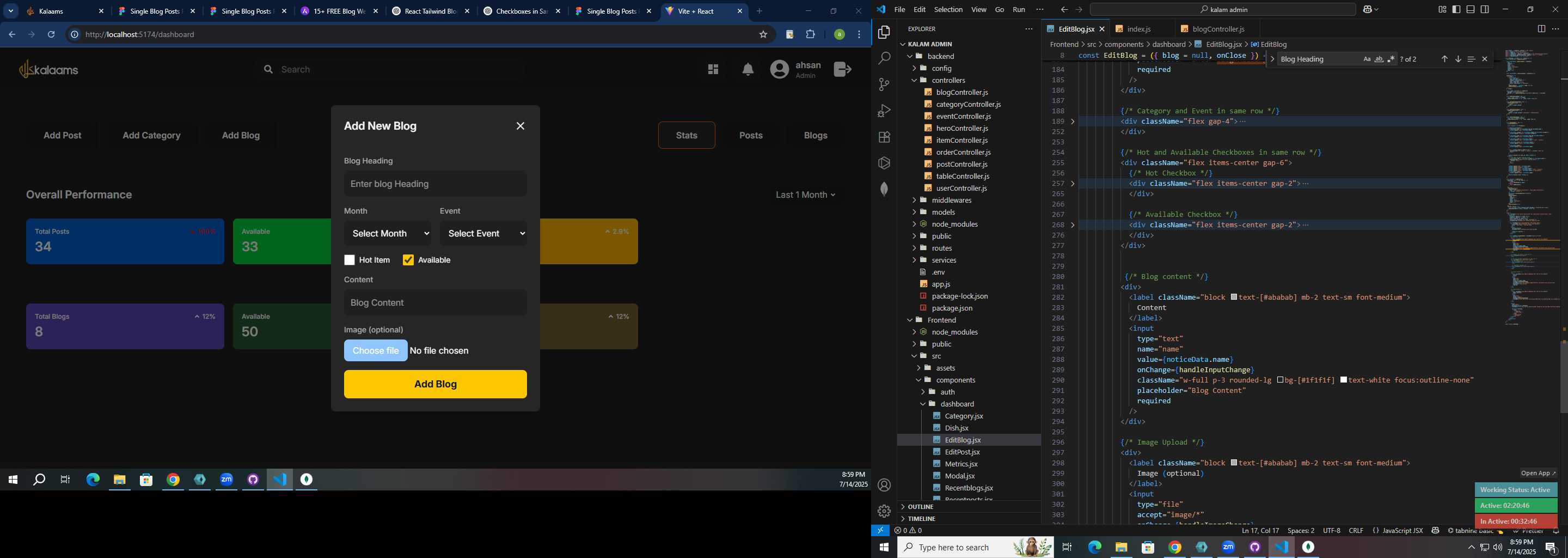Unfold code at line 189

(1073, 121)
